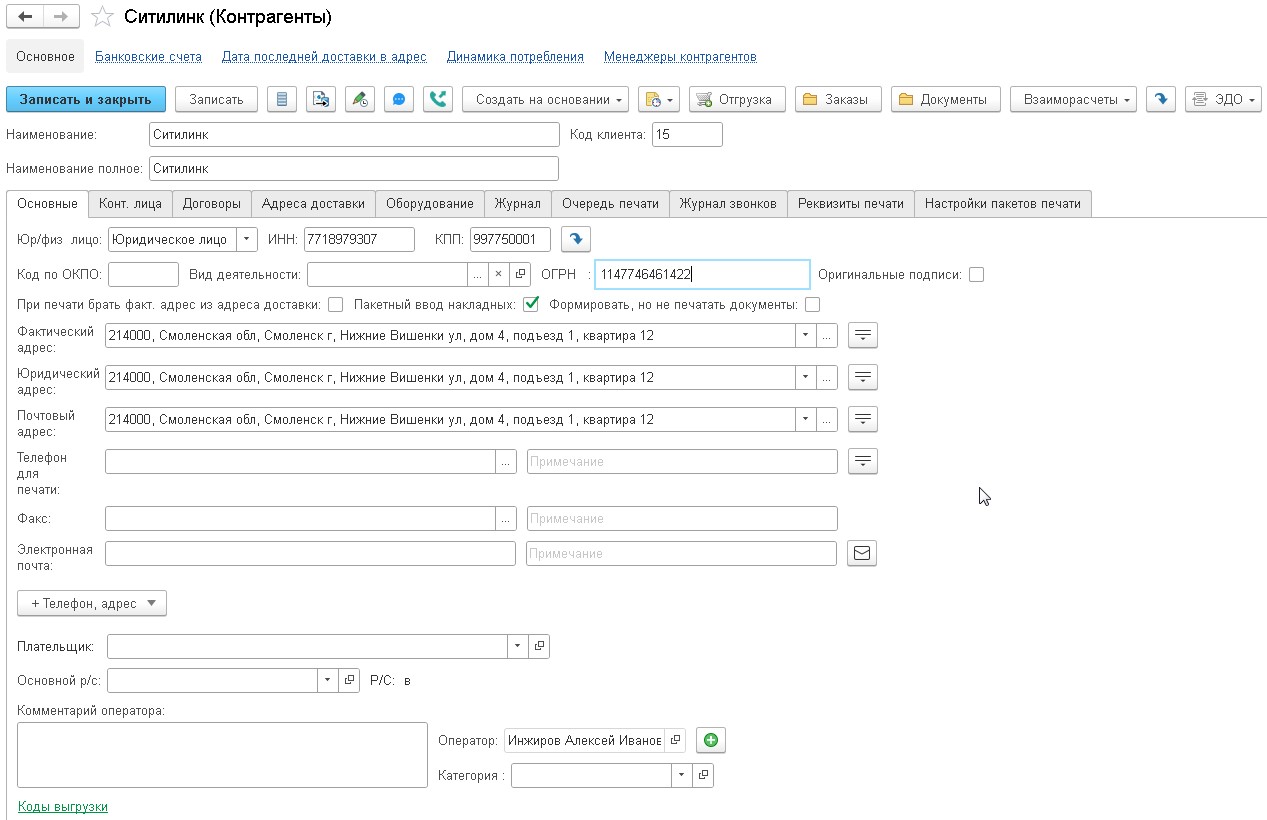The height and width of the screenshot is (820, 1267).
Task: Click into the Комментарий оператора text area
Action: pyautogui.click(x=222, y=755)
